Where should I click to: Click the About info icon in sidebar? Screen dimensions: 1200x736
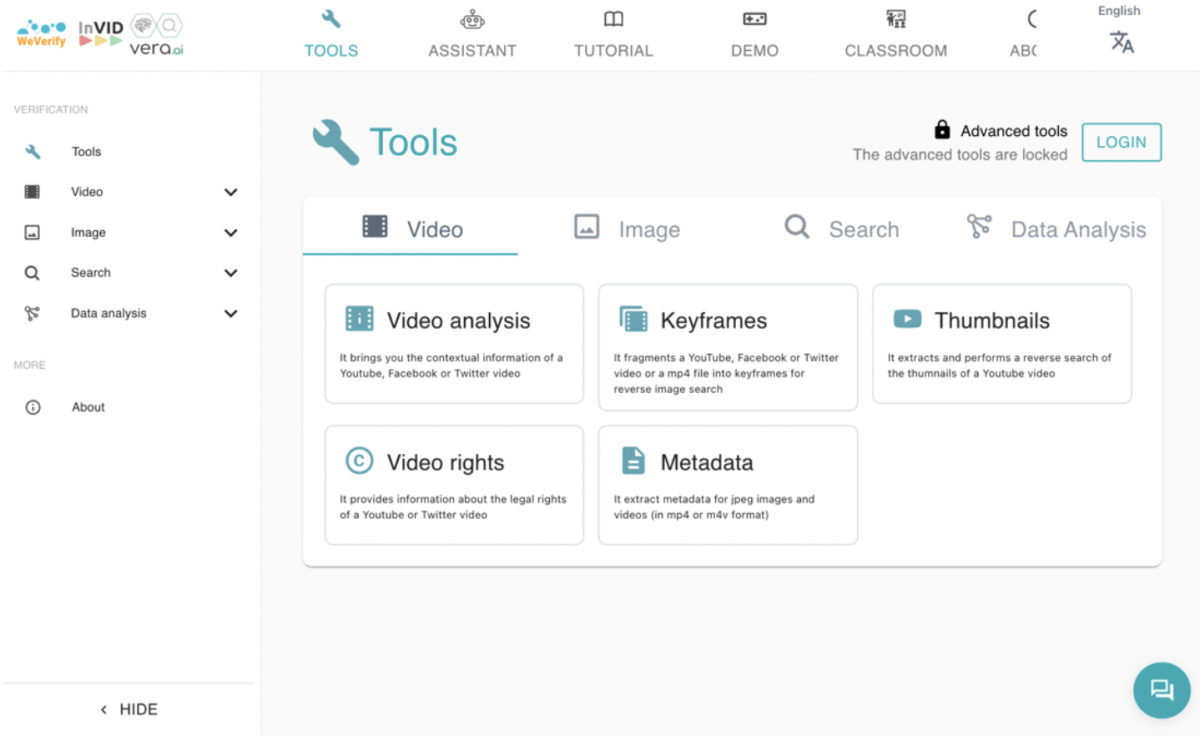33,407
